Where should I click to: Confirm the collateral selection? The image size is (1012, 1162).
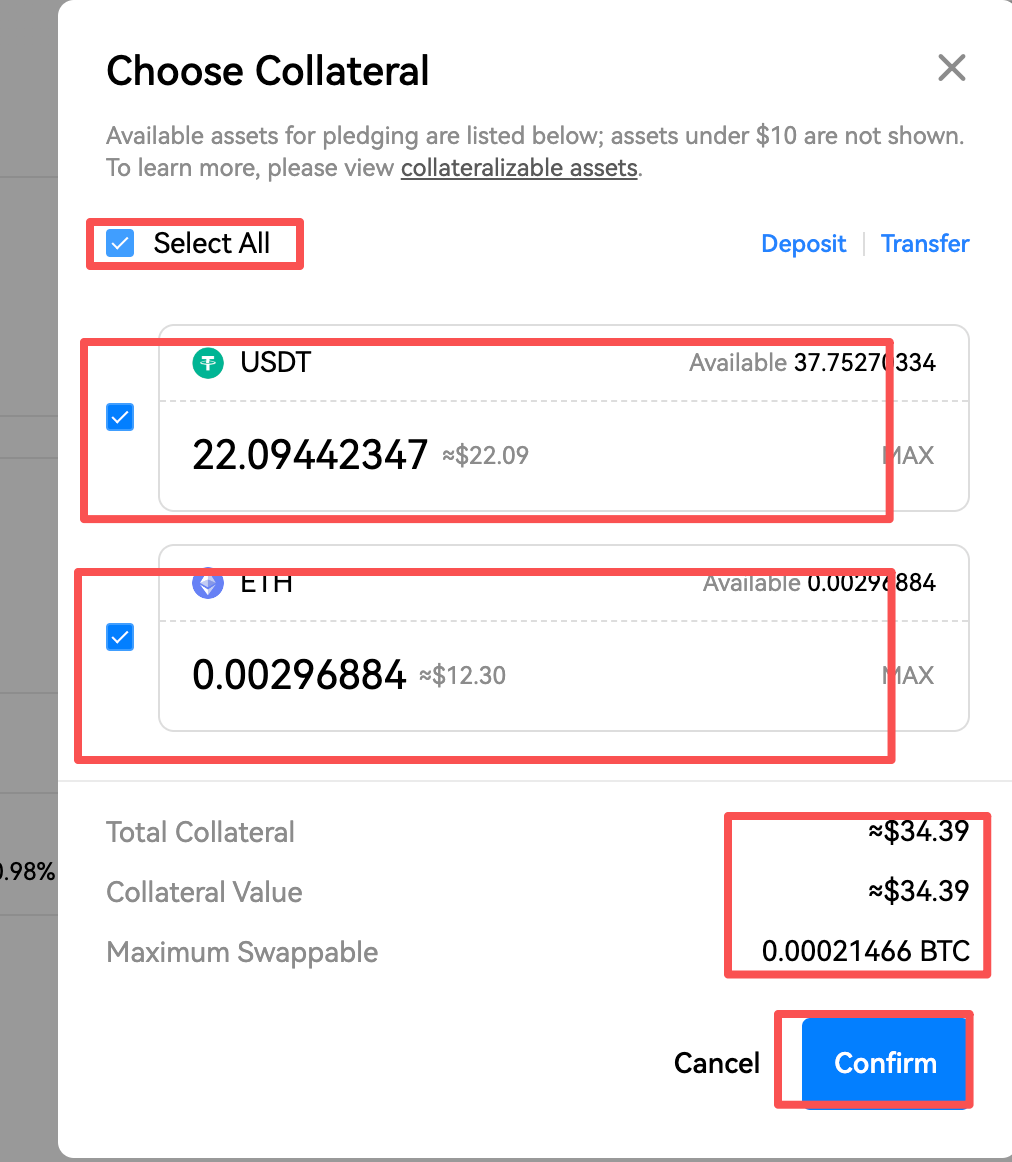(x=885, y=1062)
